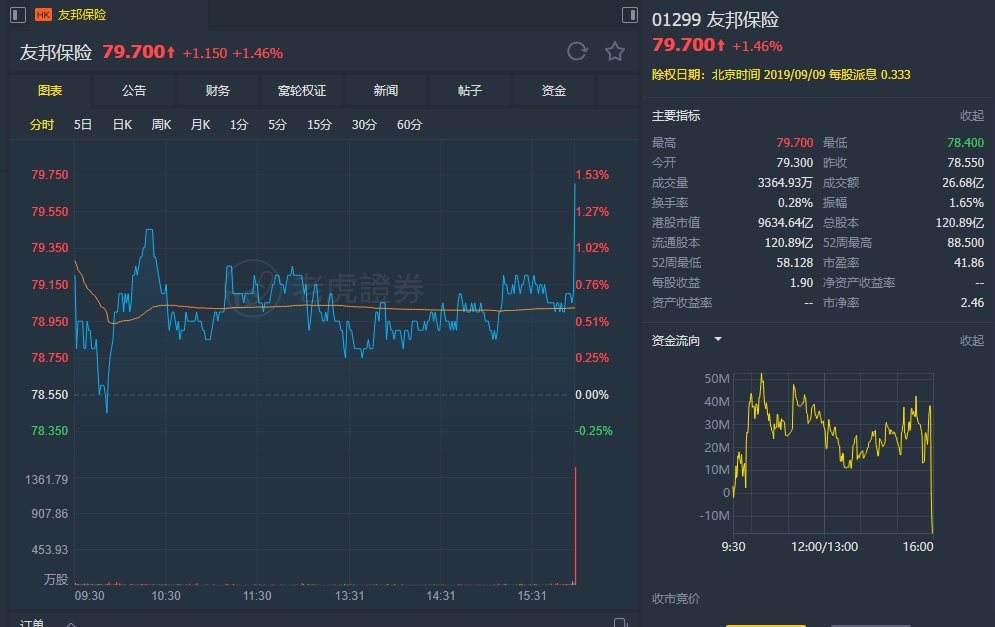Click the 成交额 value 26.68亿

coord(963,183)
